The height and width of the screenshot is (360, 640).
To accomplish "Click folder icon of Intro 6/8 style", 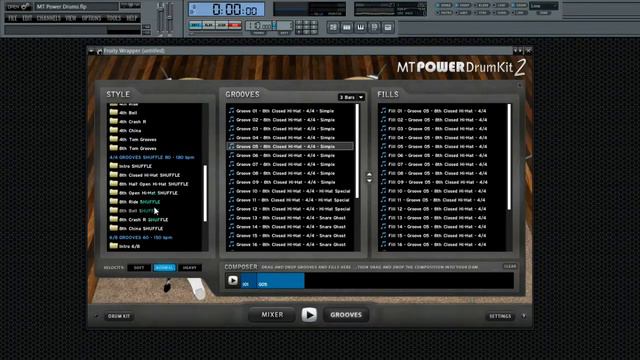I will [114, 246].
